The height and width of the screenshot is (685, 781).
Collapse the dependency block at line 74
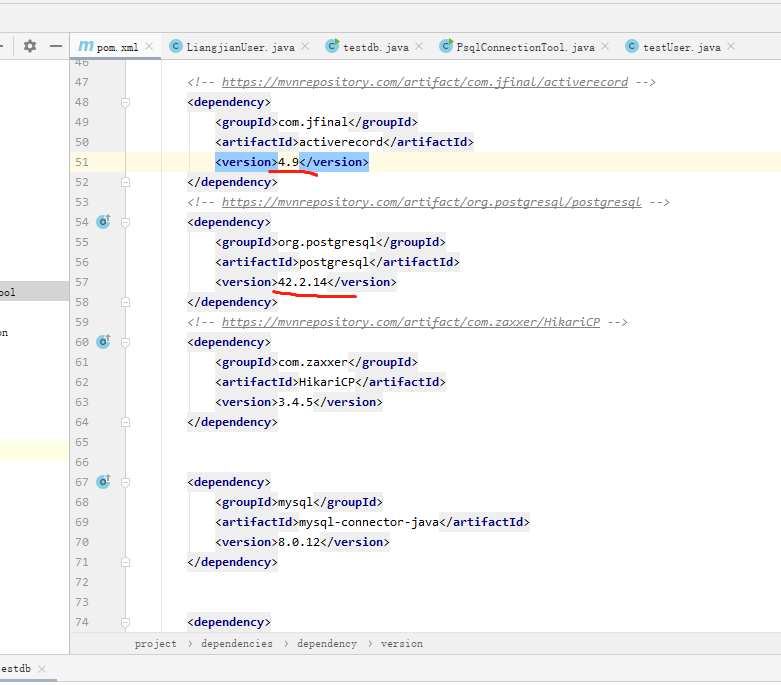click(126, 622)
